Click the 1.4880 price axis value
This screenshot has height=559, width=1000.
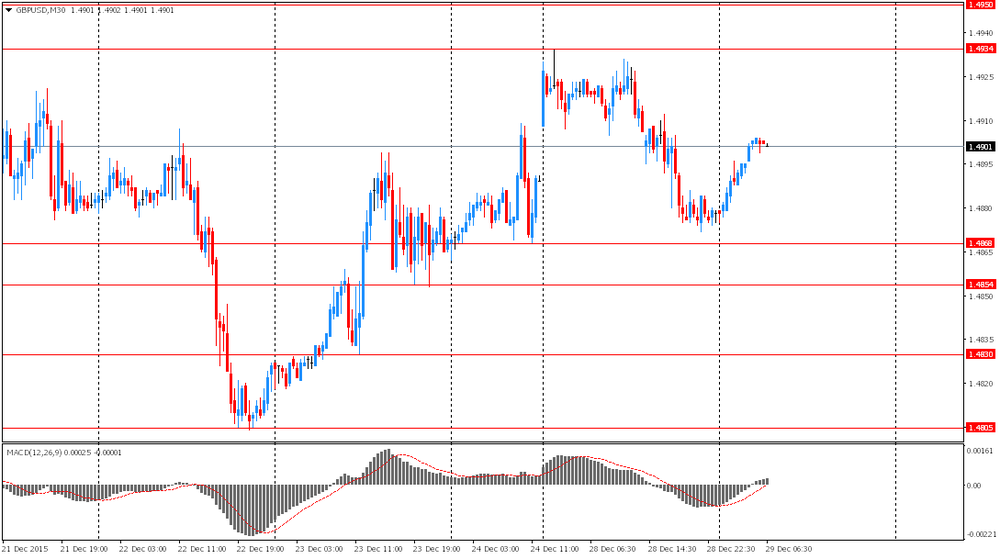980,208
